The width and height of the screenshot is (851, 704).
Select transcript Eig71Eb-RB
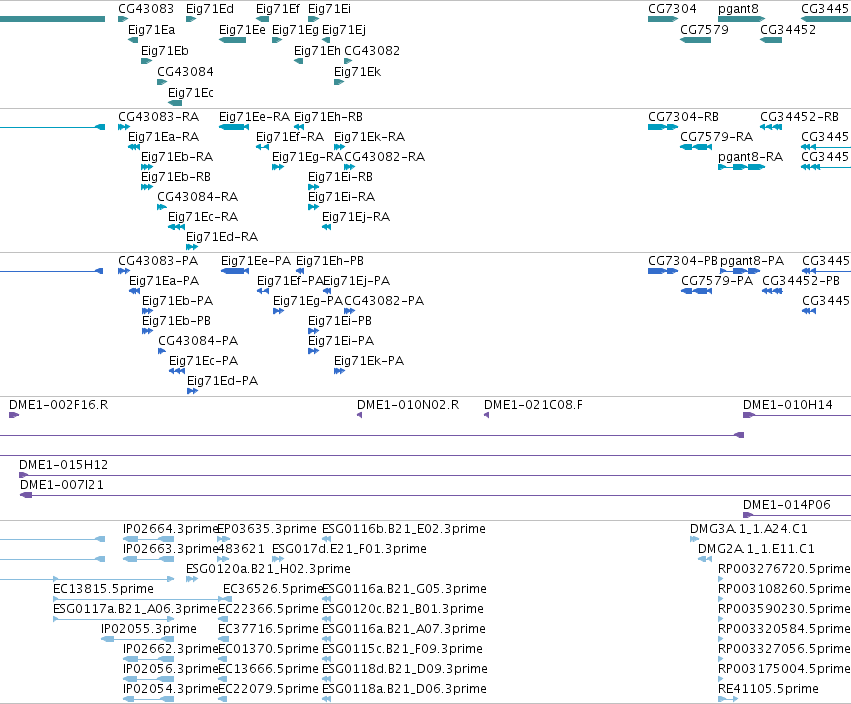tap(176, 177)
